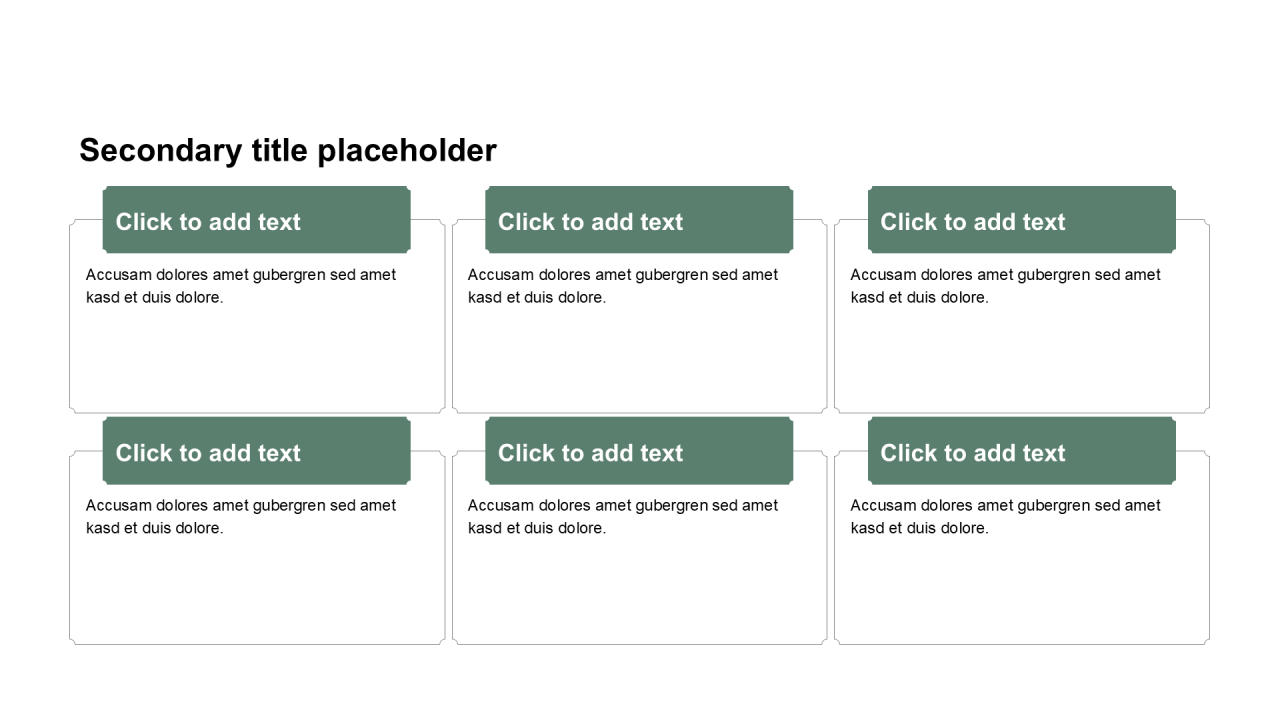The height and width of the screenshot is (720, 1280).
Task: Click empty space below text in top-middle card
Action: [x=639, y=360]
